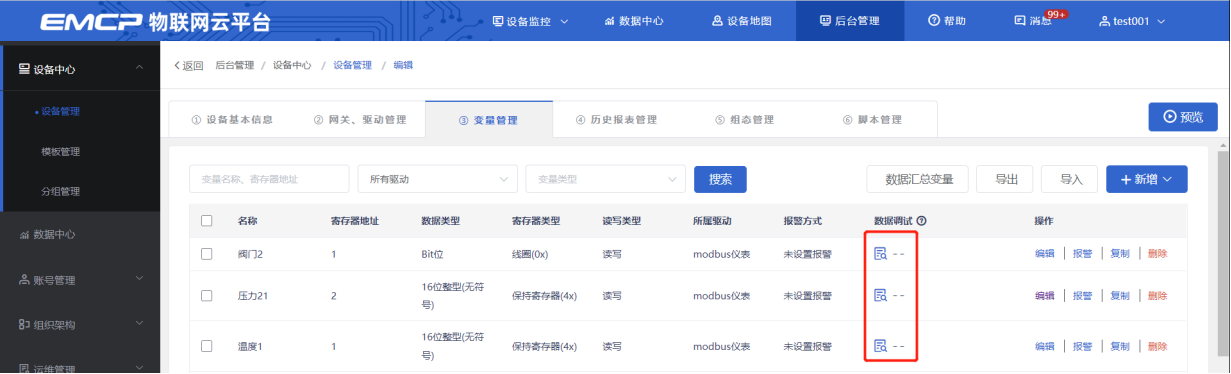Viewport: 1231px width, 374px height.
Task: Toggle the select-all checkbox in table header
Action: click(207, 220)
